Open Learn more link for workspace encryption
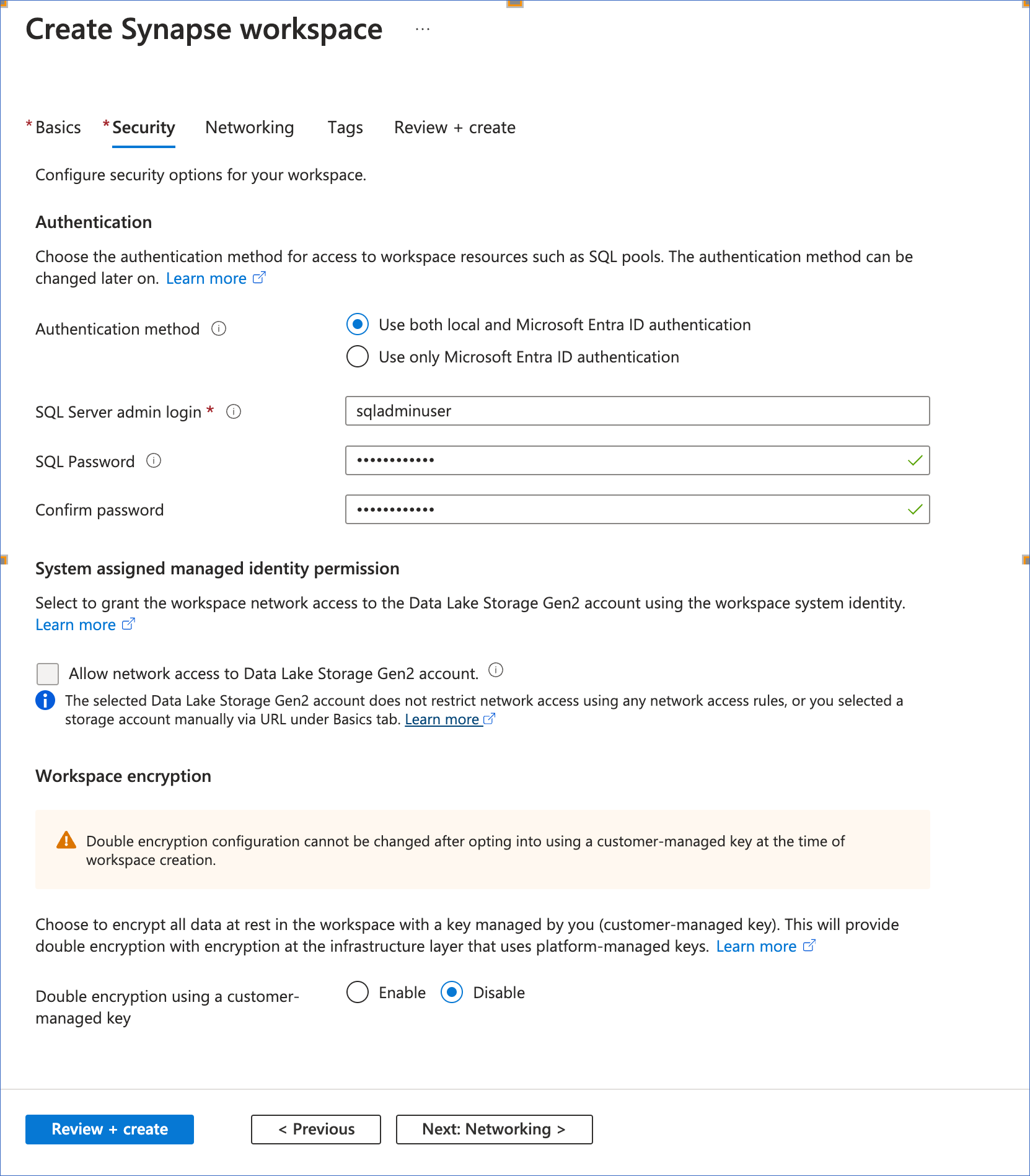 tap(756, 946)
